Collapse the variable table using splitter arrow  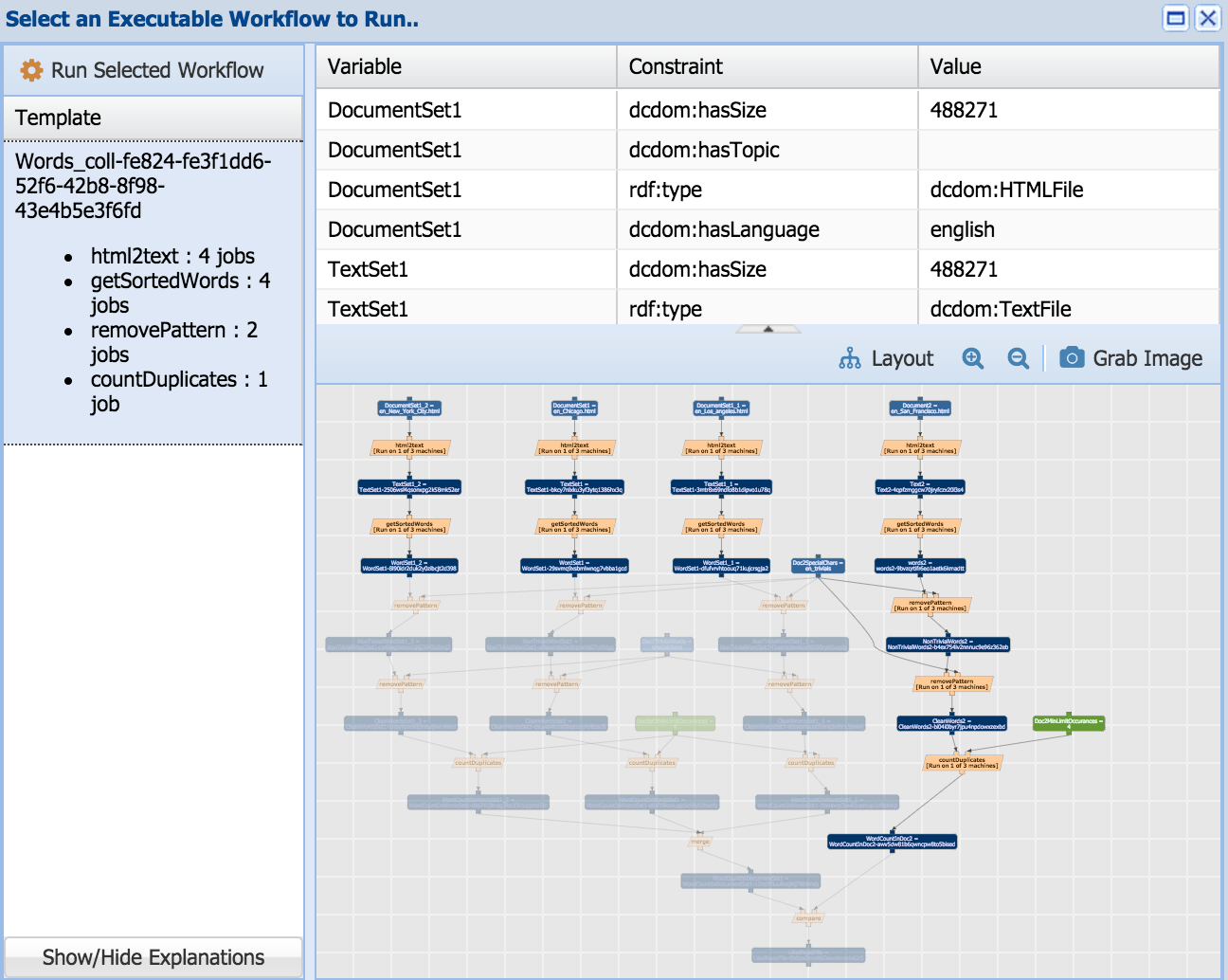[768, 329]
